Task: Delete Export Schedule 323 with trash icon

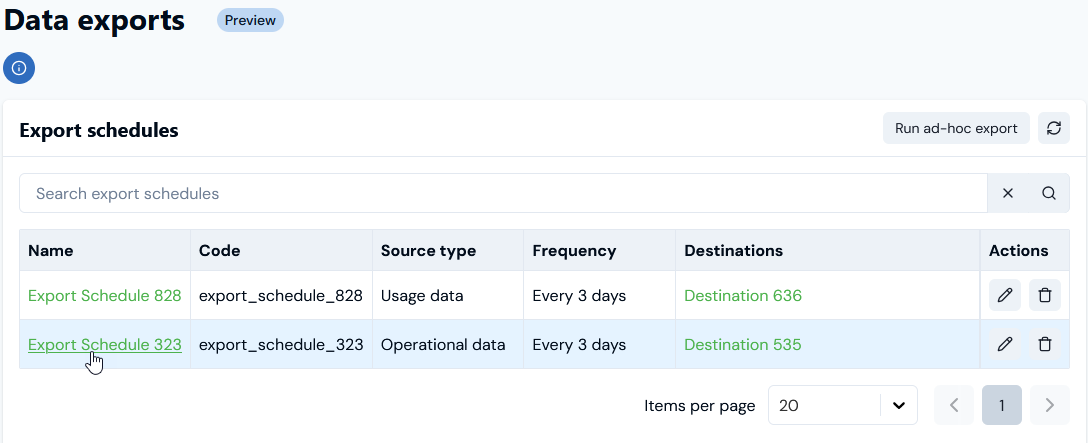Action: 1045,344
